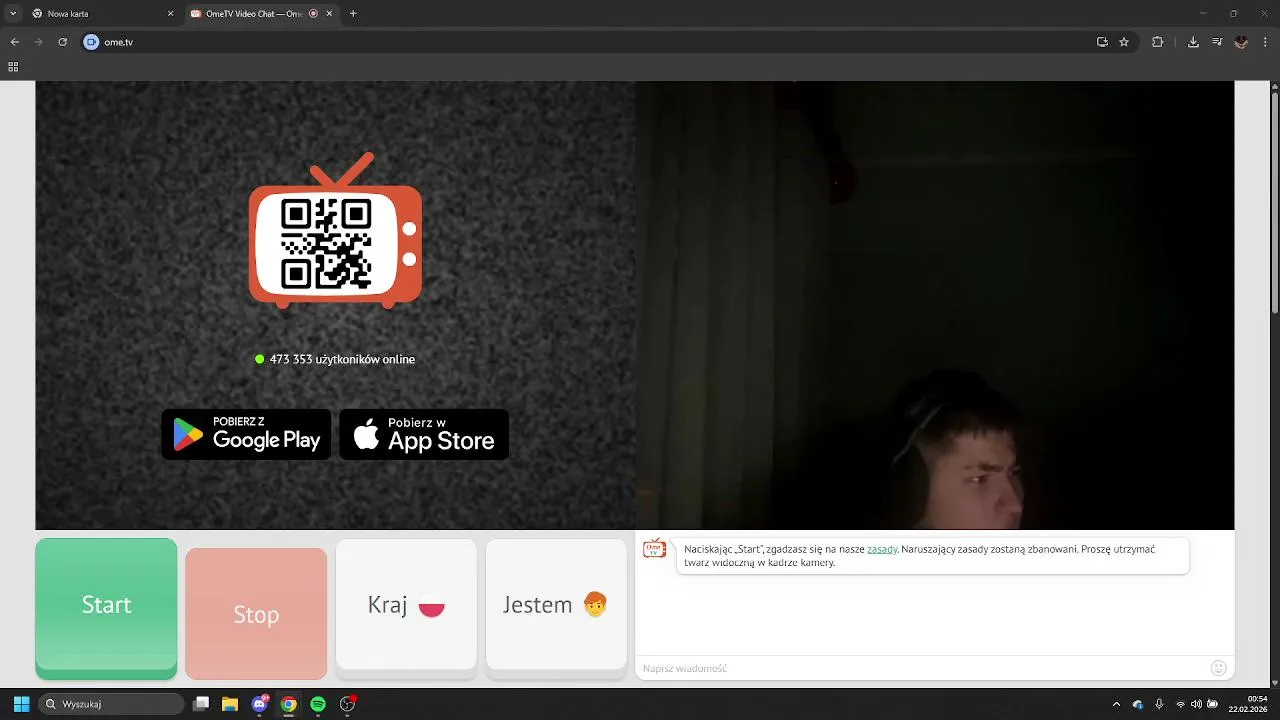Image resolution: width=1280 pixels, height=720 pixels.
Task: Show hidden system tray icons
Action: (x=1116, y=704)
